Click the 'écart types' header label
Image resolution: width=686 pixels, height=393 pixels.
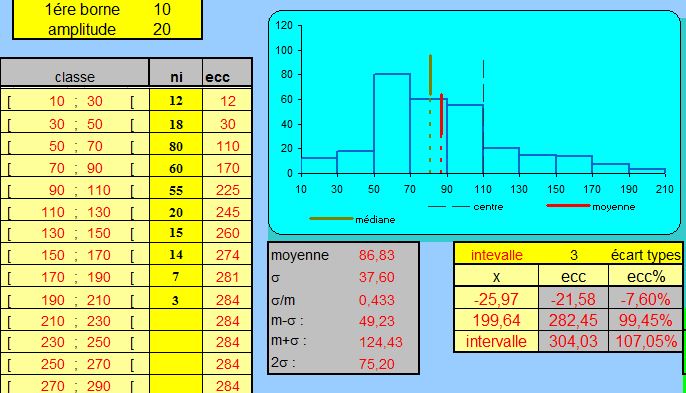646,255
